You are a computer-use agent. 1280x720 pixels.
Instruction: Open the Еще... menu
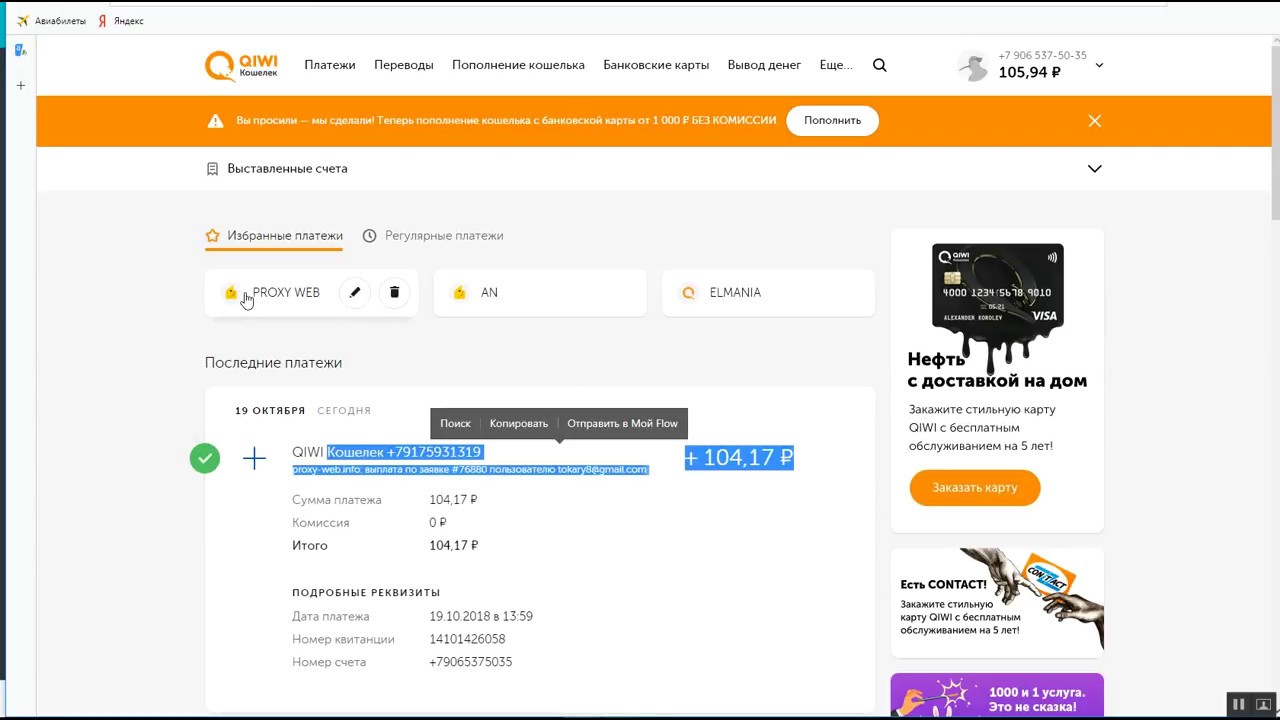coord(836,65)
